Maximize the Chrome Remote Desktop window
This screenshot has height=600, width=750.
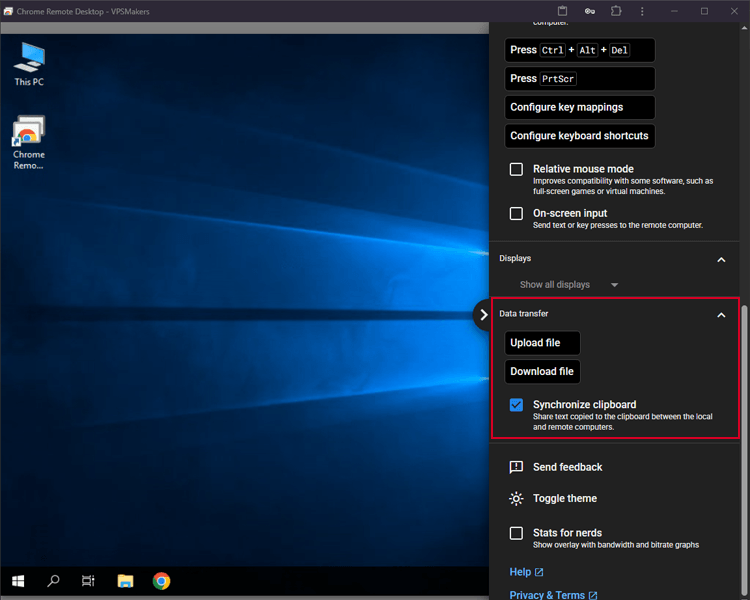pos(704,11)
